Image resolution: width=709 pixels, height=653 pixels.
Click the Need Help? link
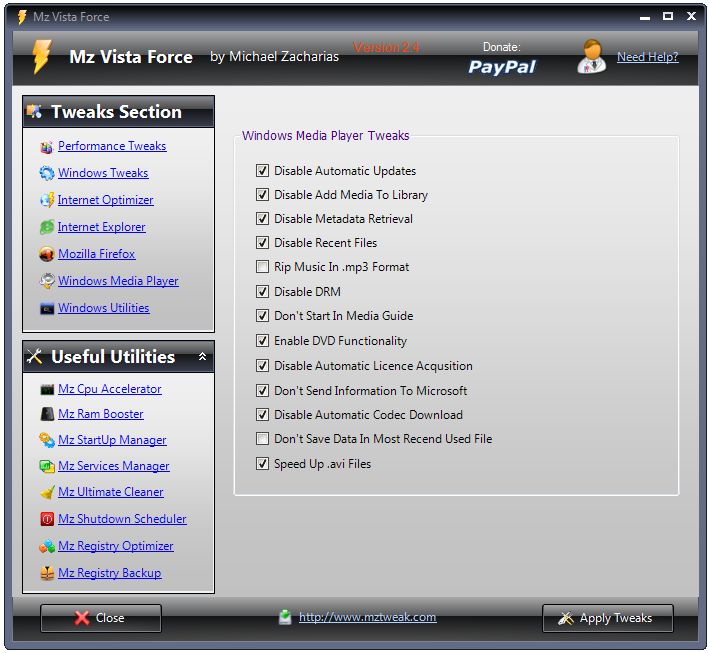pyautogui.click(x=648, y=57)
